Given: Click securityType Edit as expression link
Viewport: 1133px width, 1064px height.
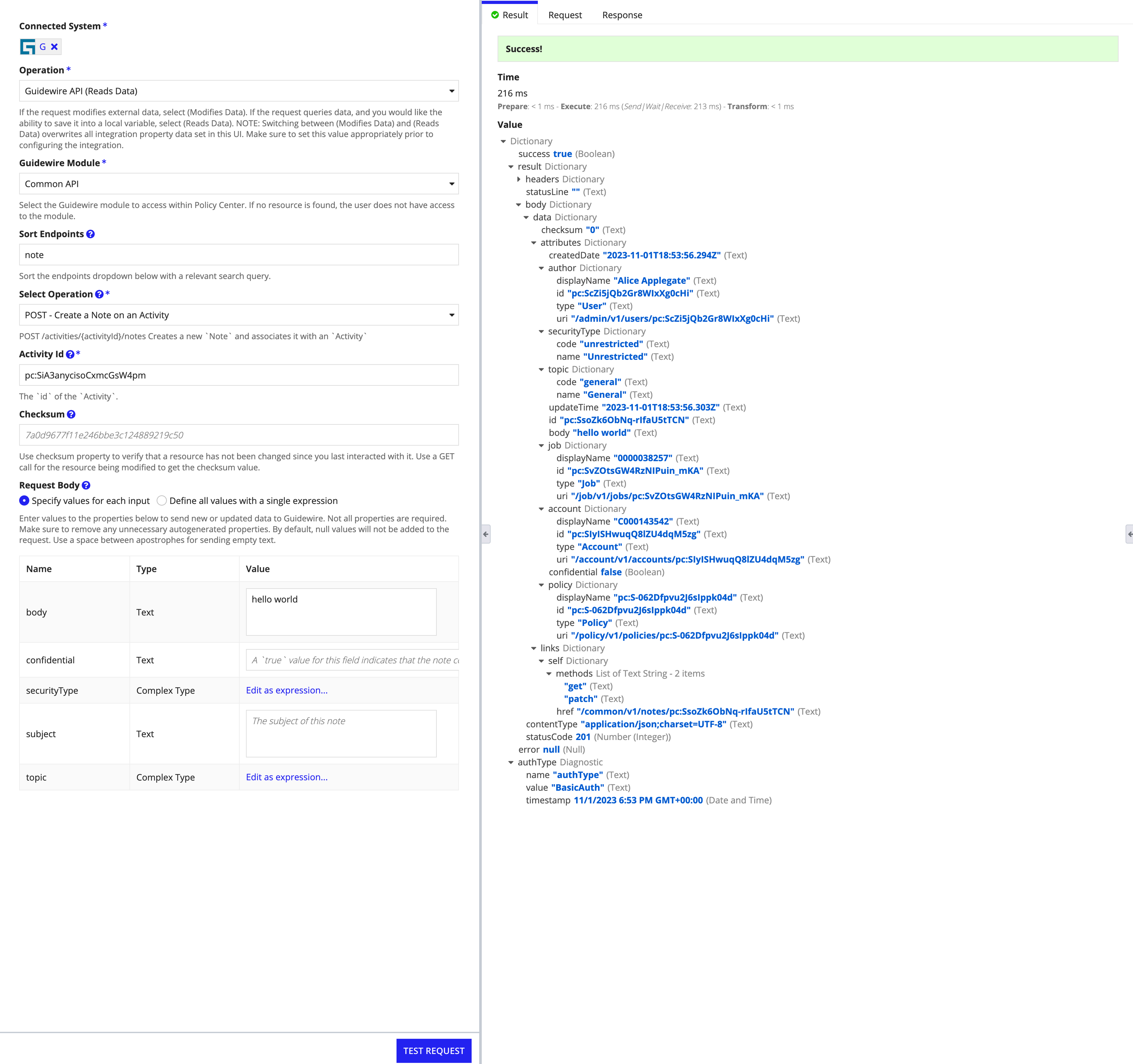Looking at the screenshot, I should [287, 690].
